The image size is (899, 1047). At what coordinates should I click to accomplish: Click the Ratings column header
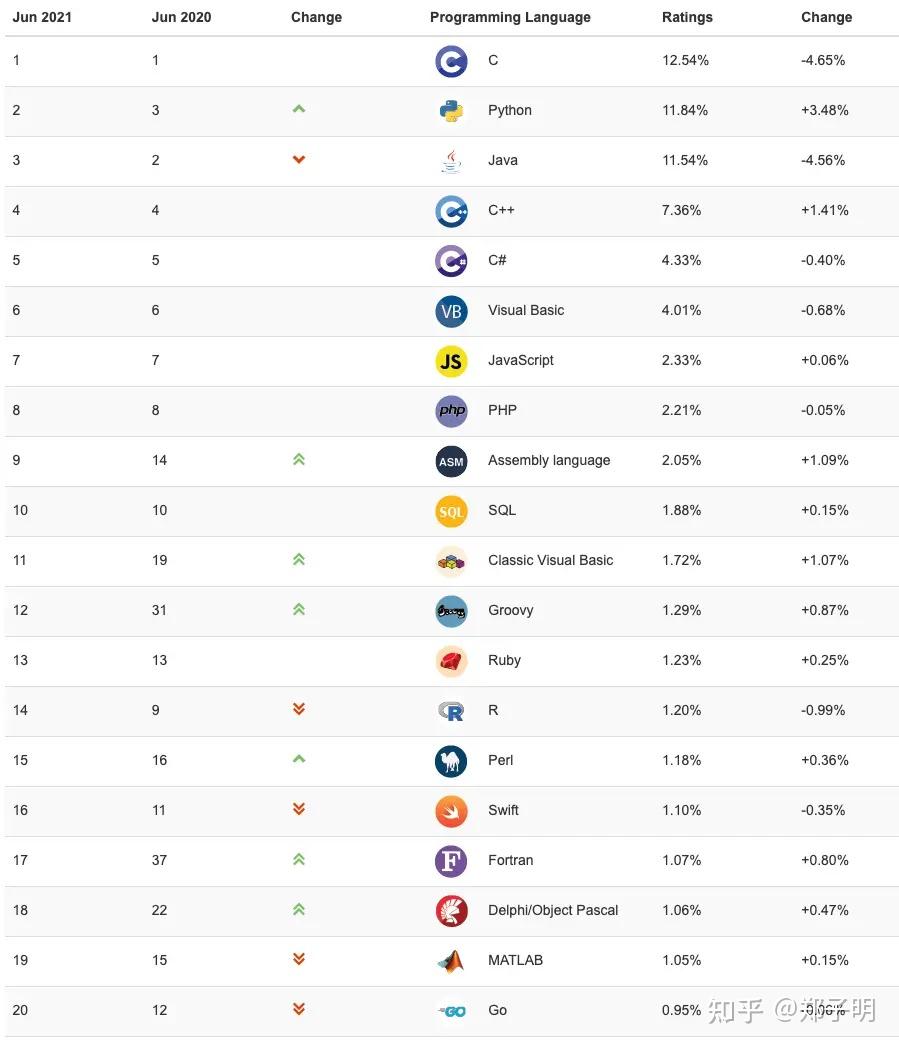(687, 17)
